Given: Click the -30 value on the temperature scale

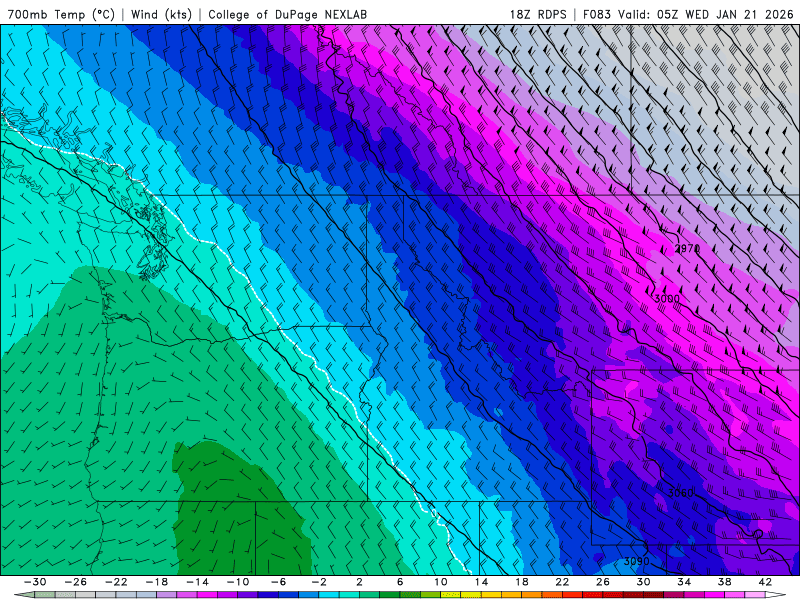Looking at the screenshot, I should 35,582.
